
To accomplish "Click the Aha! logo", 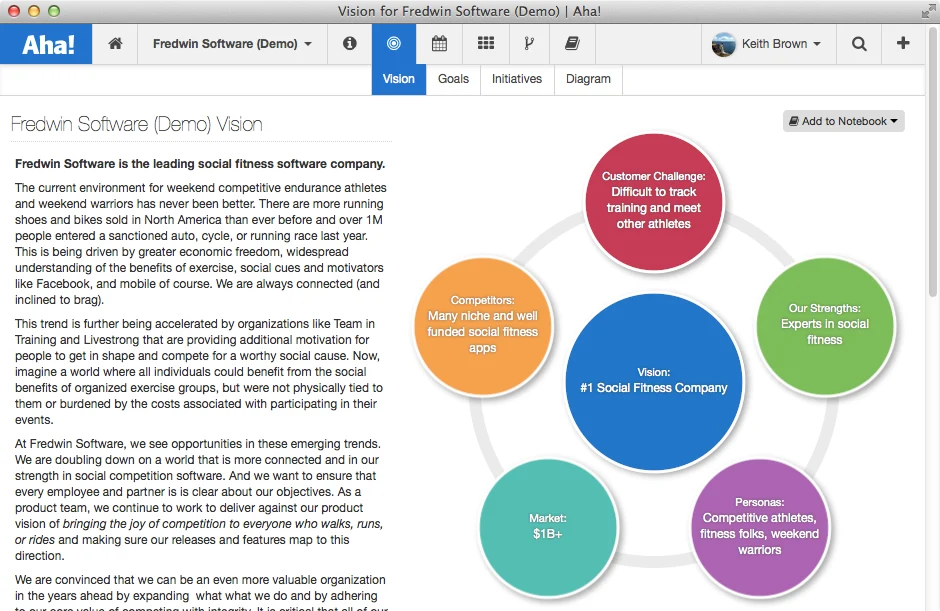I will (x=46, y=44).
